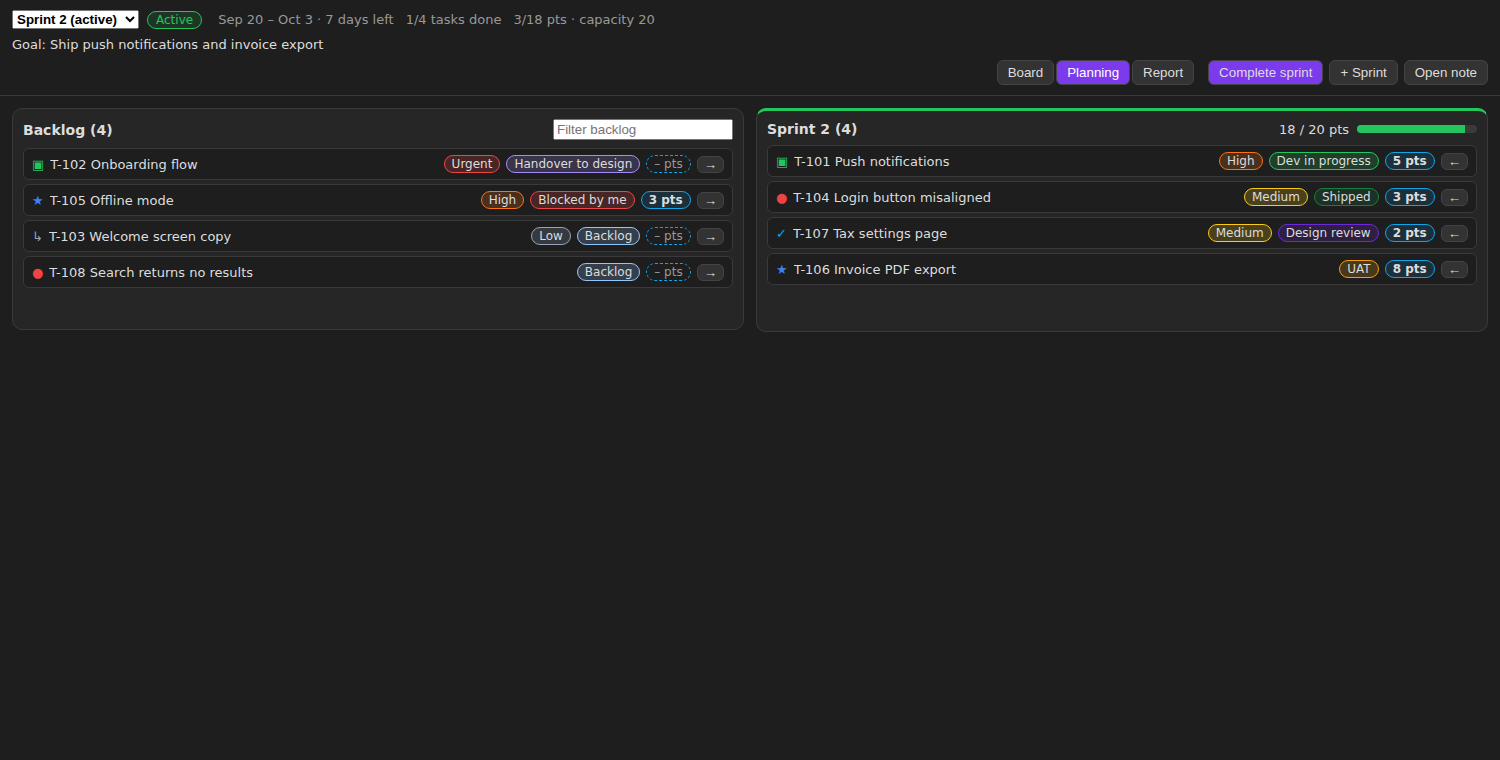The image size is (1500, 760).
Task: Click the Shipped tag on T-104
Action: click(x=1346, y=197)
